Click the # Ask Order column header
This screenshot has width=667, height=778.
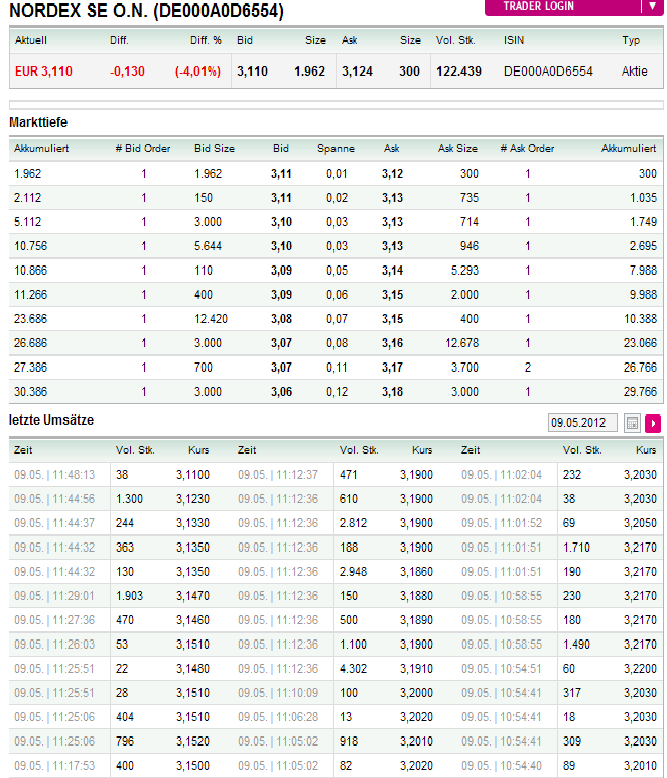[527, 148]
